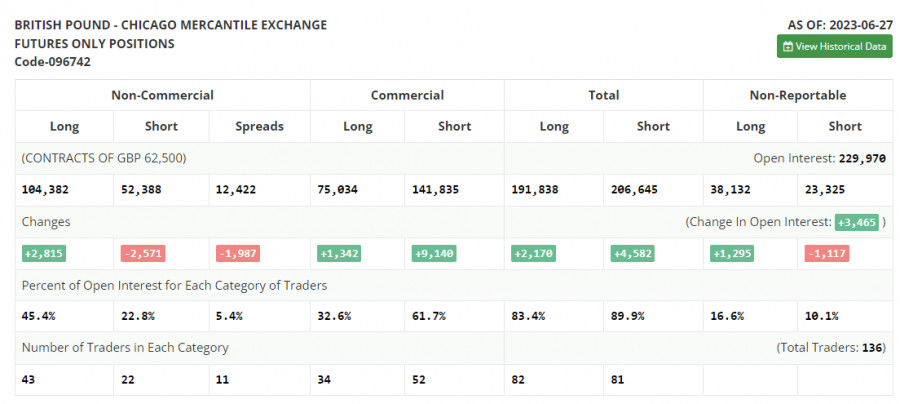Viewport: 900px width, 404px height.
Task: Click the Non-Reportable column header
Action: [x=798, y=95]
